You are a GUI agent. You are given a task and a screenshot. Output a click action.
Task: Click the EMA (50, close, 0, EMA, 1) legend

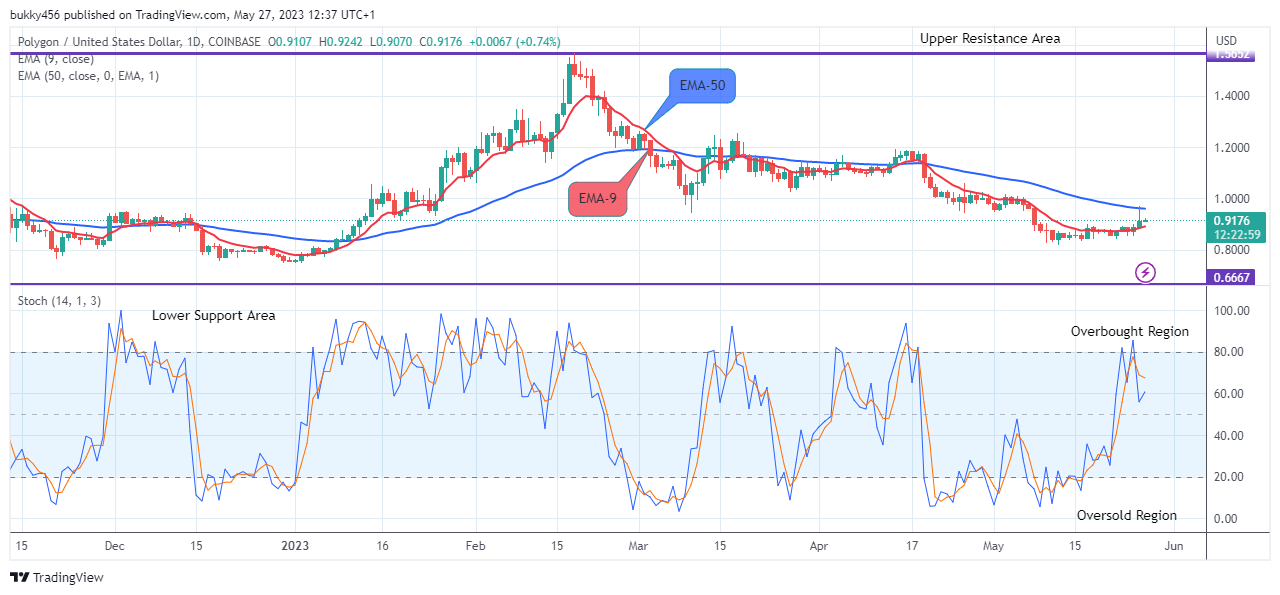(88, 76)
